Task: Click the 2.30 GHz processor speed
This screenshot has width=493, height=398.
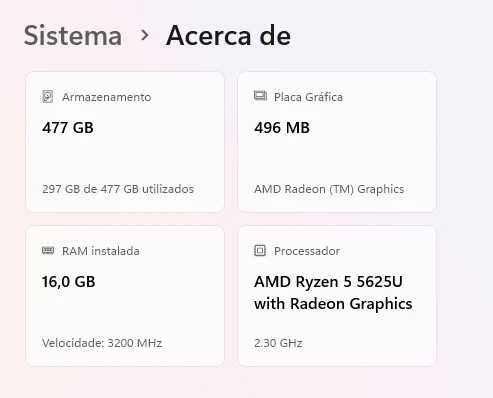Action: pos(278,343)
